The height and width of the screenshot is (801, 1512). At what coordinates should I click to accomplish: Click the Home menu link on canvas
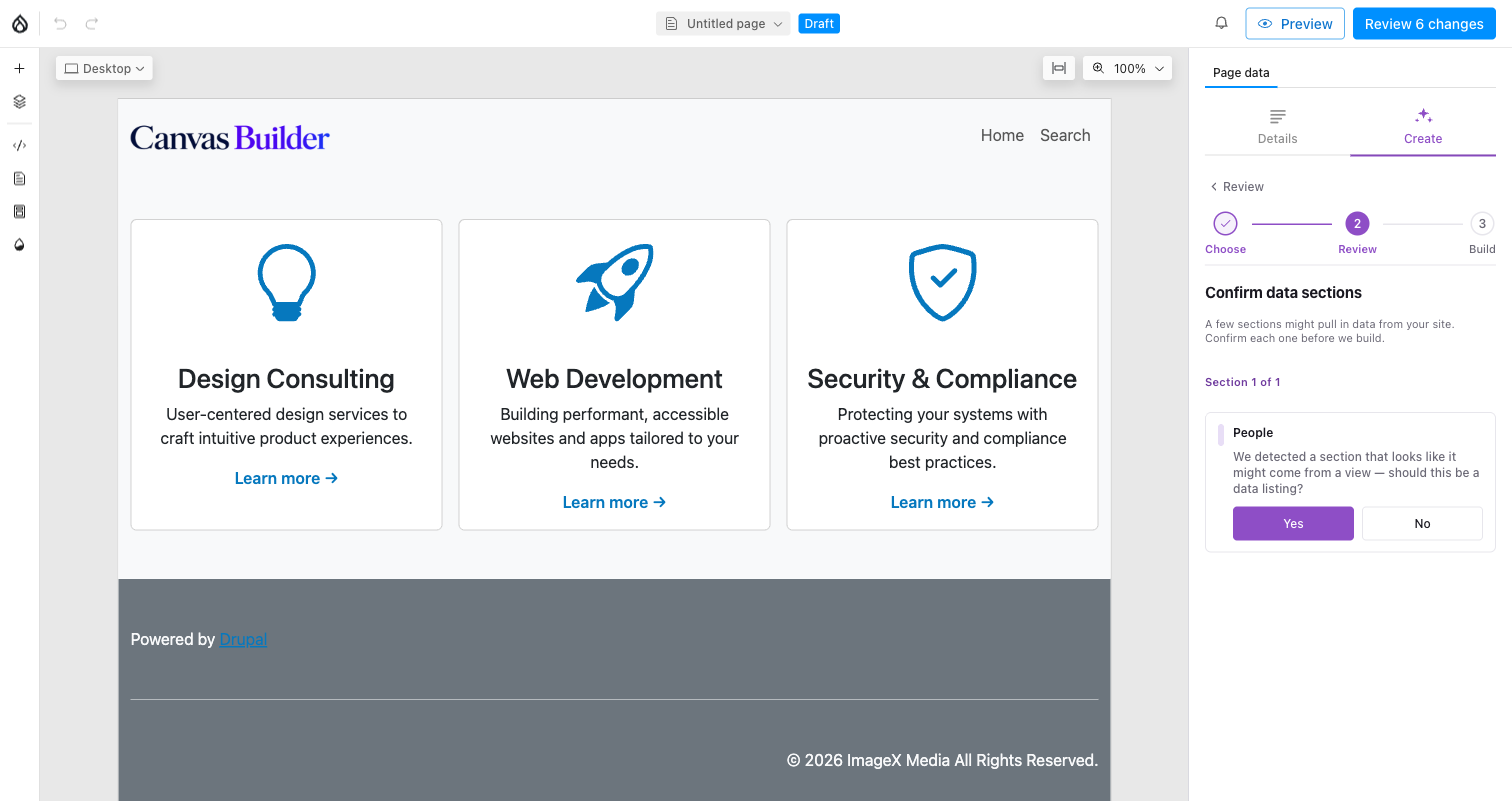pyautogui.click(x=1002, y=135)
